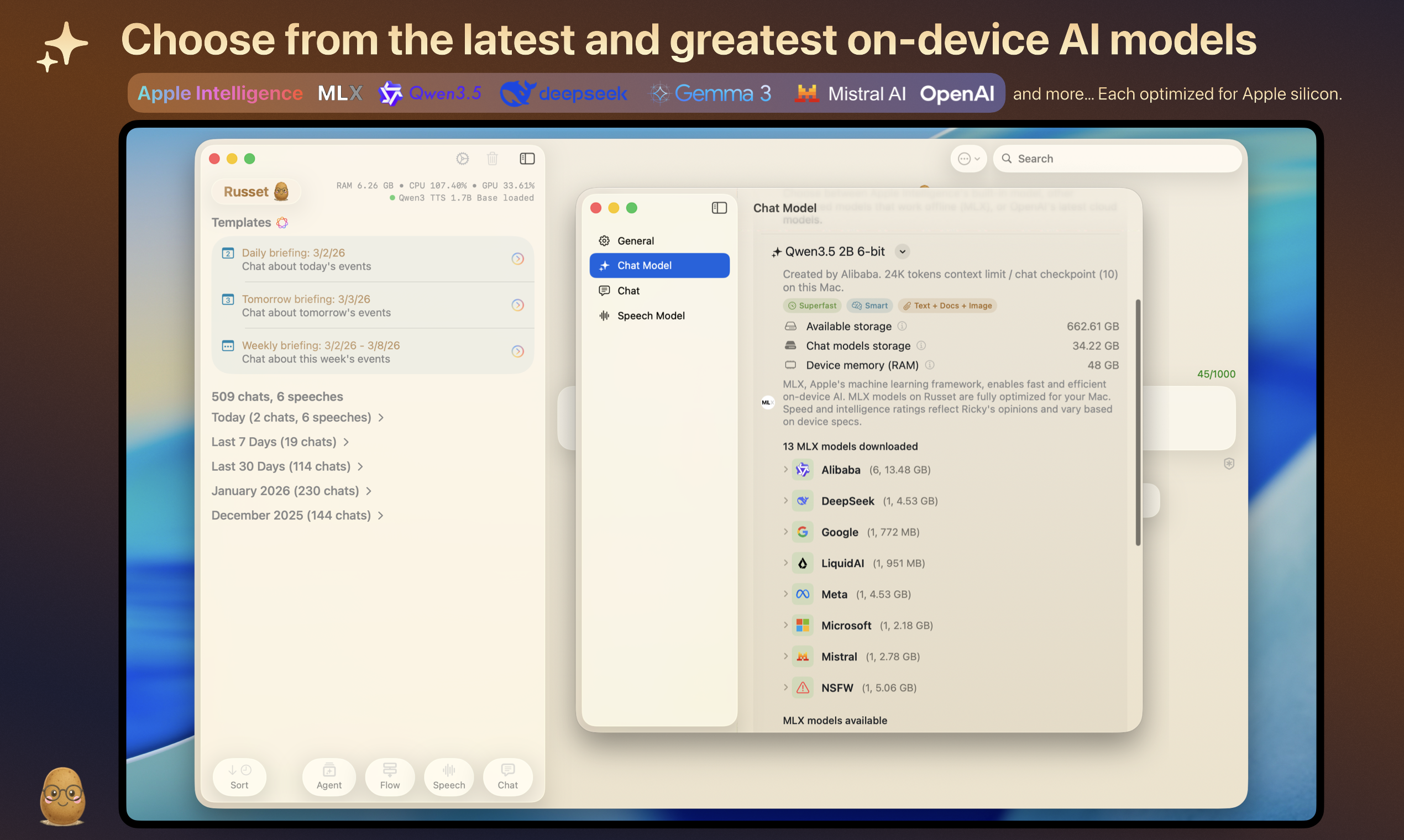Open the ellipsis options menu dropdown
The height and width of the screenshot is (840, 1404).
pos(968,159)
